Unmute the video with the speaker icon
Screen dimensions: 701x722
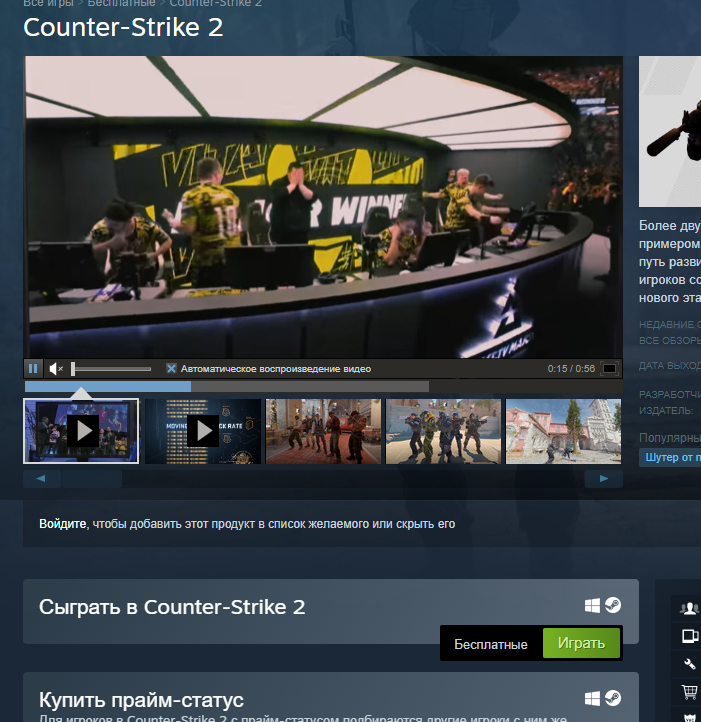point(56,369)
